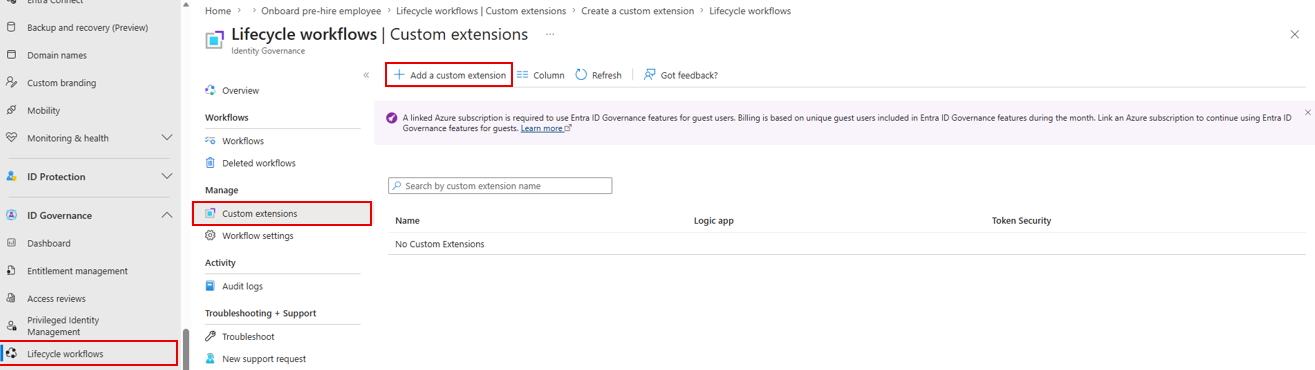This screenshot has height=370, width=1315.
Task: Open Mobility in left navigation
Action: point(44,111)
